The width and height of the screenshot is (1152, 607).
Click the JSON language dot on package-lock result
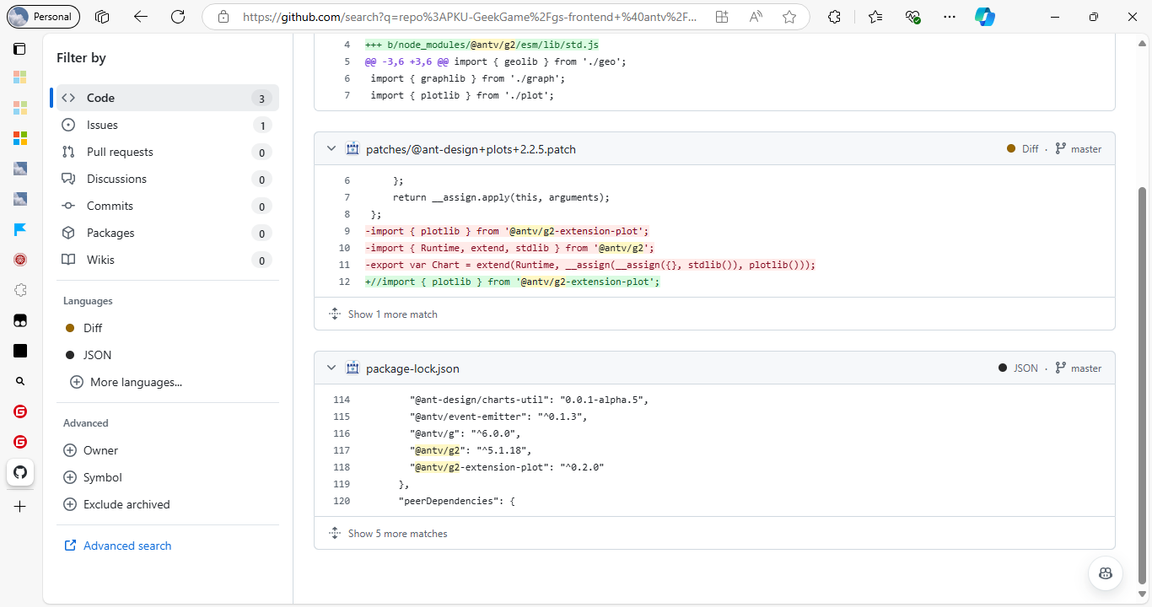[x=1003, y=368]
